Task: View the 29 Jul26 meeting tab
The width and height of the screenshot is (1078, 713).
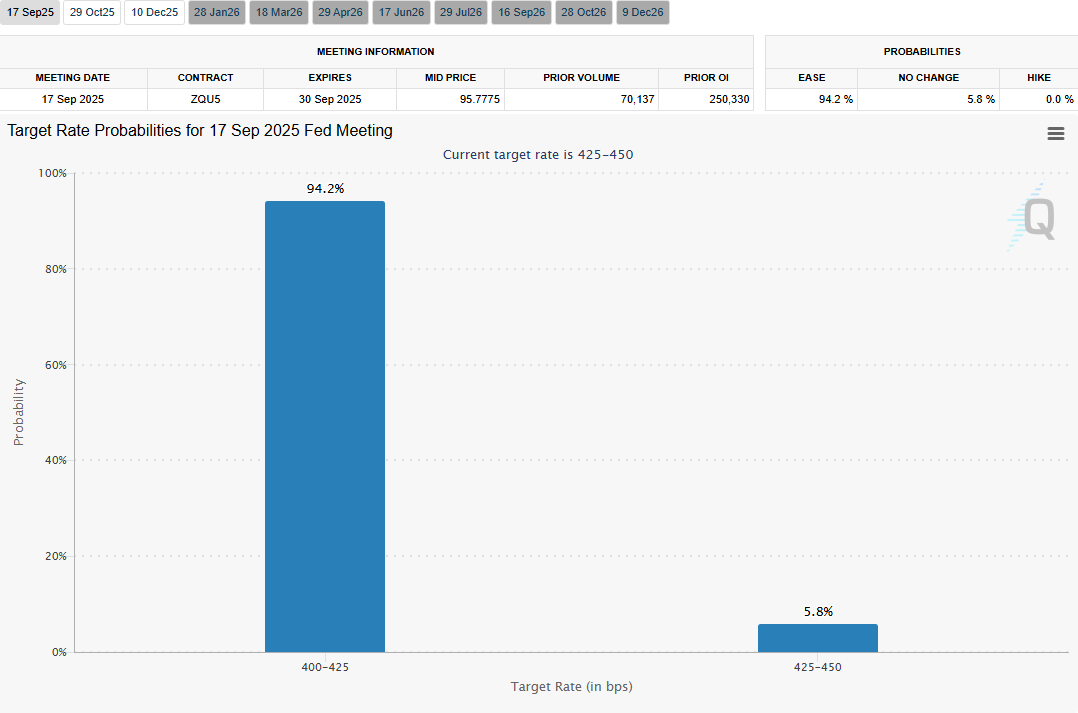Action: [x=460, y=13]
